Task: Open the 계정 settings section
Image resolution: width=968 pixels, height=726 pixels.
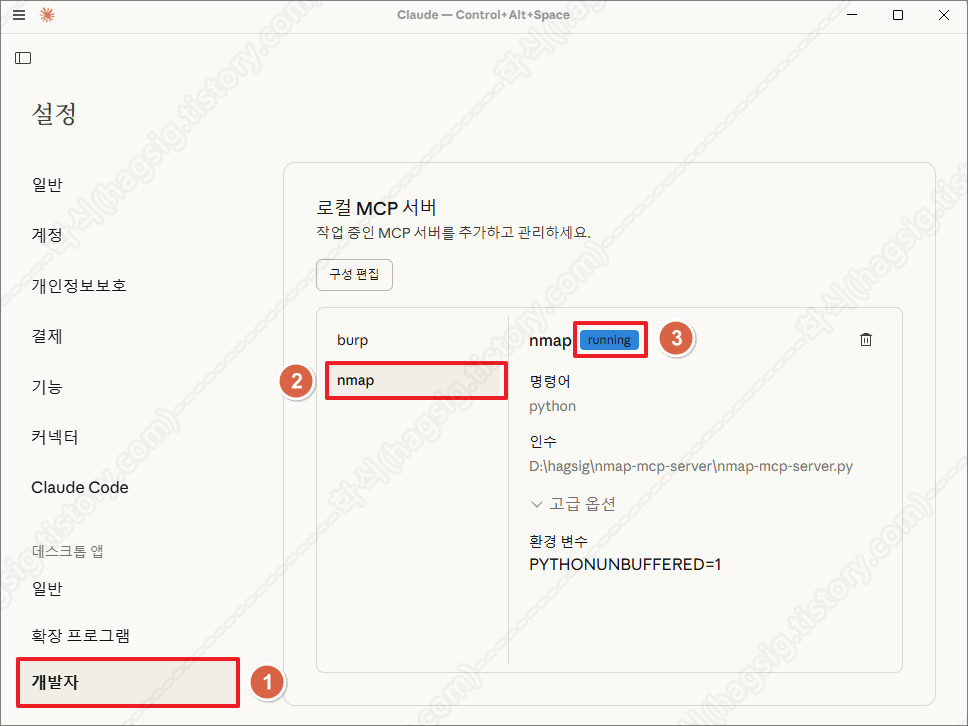Action: point(47,235)
